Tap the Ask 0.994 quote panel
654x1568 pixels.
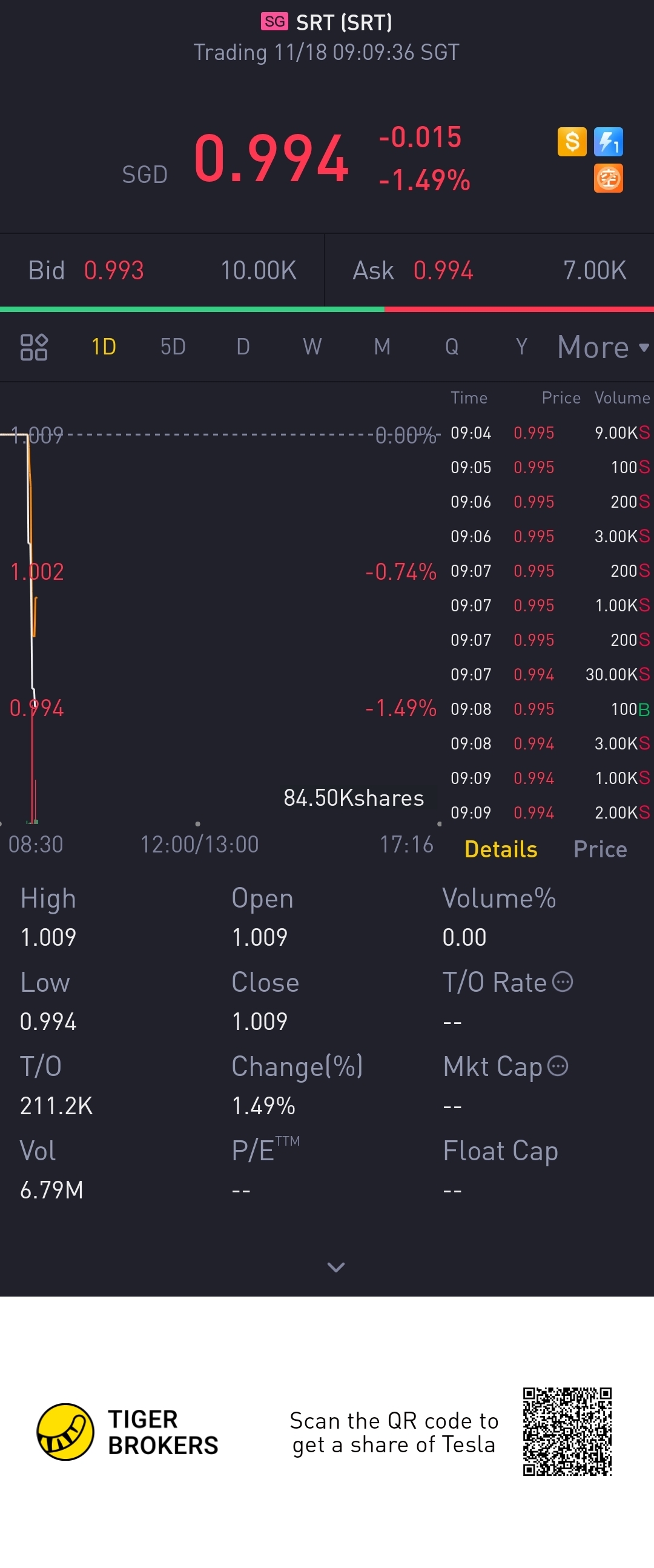point(490,270)
